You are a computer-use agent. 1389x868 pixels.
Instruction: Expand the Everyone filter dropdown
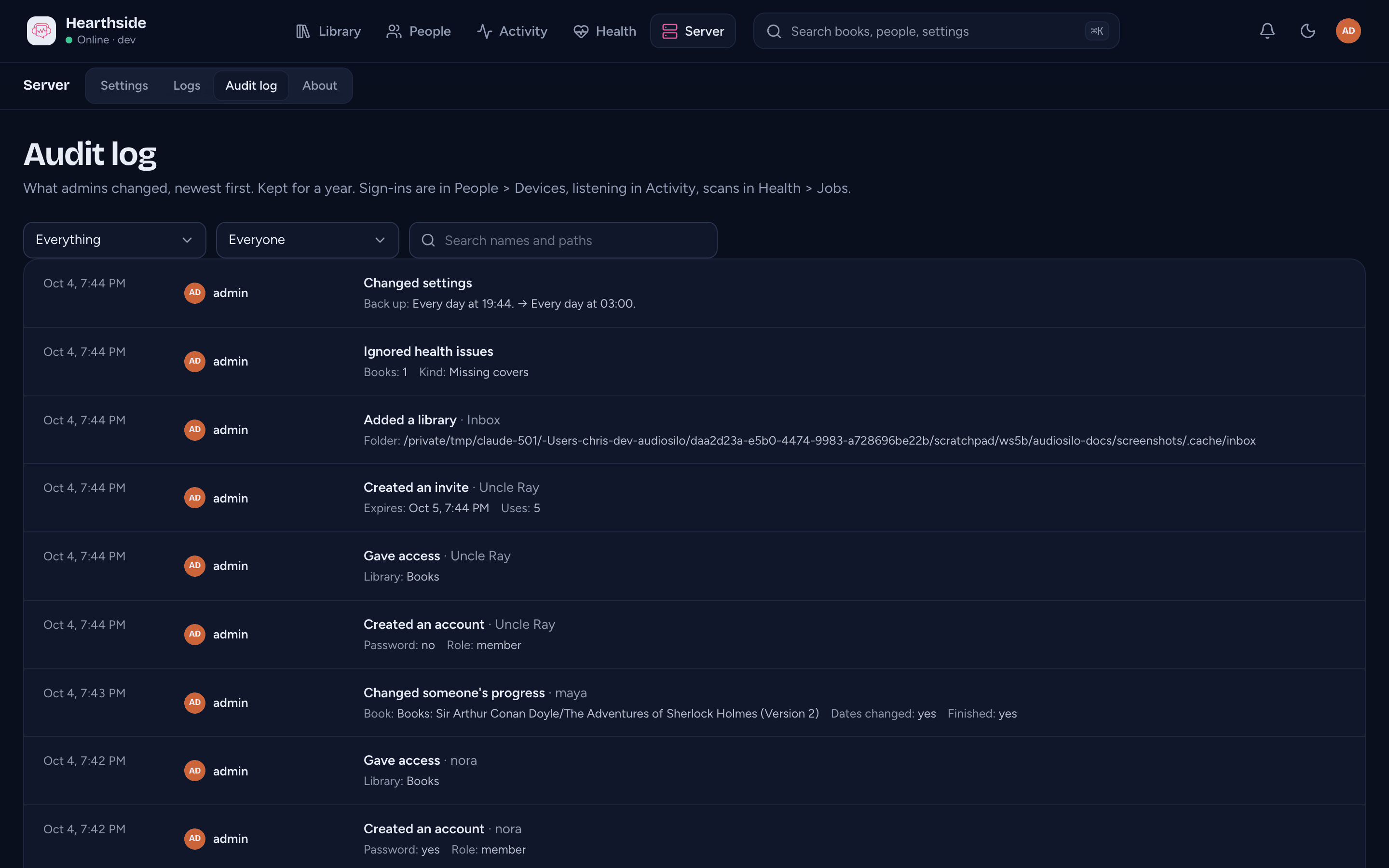pyautogui.click(x=308, y=240)
